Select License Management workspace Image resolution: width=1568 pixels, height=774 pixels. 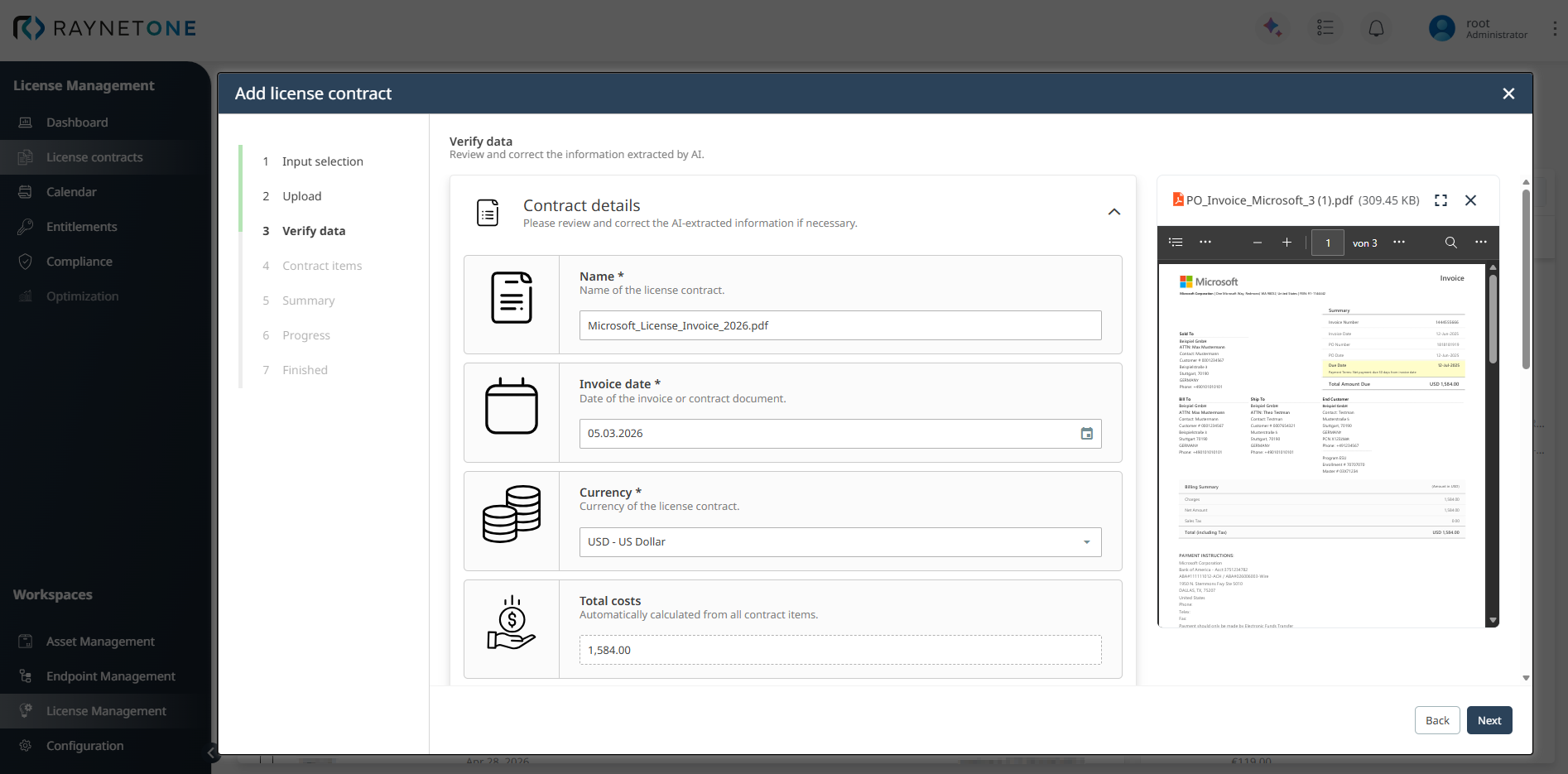[105, 711]
